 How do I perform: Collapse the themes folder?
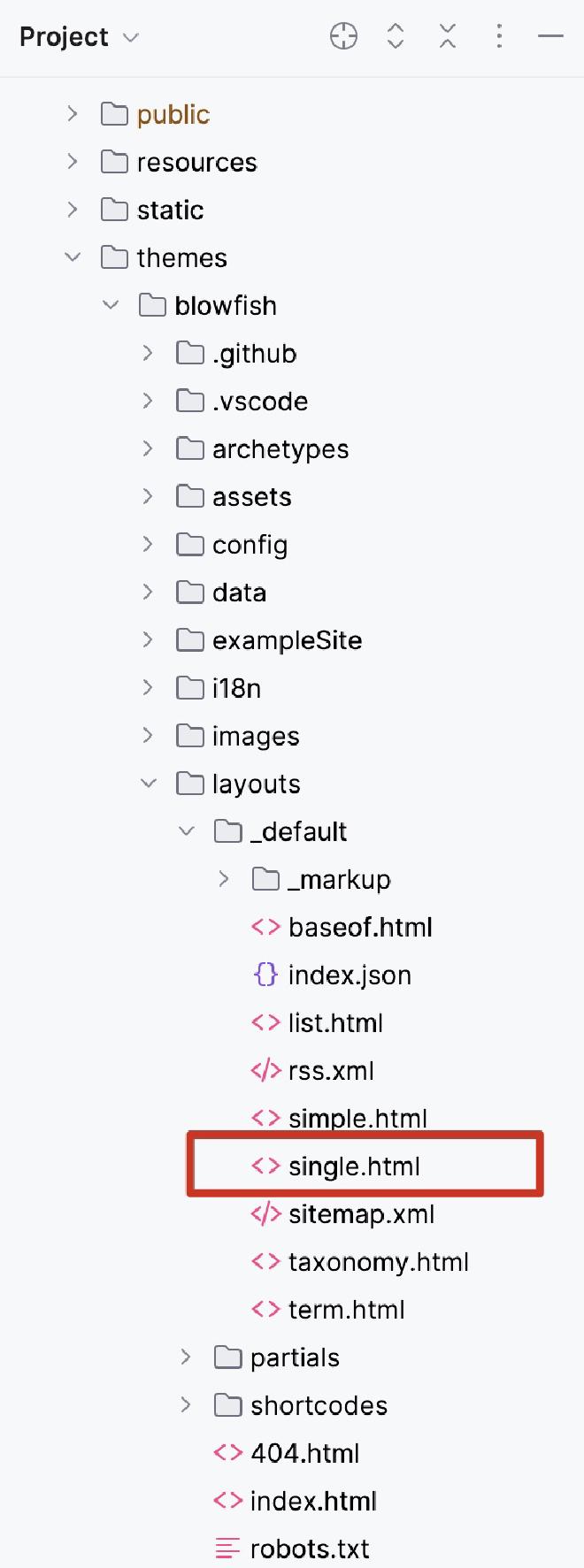coord(73,257)
